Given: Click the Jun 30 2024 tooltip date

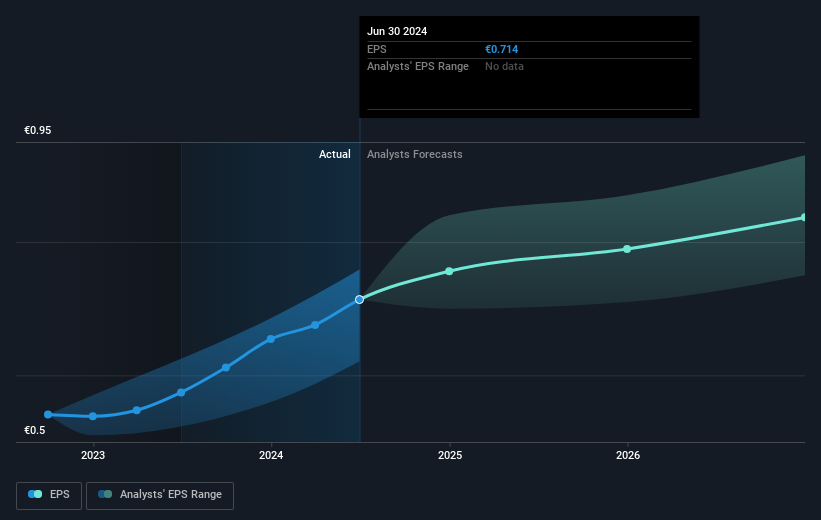Looking at the screenshot, I should pos(397,31).
